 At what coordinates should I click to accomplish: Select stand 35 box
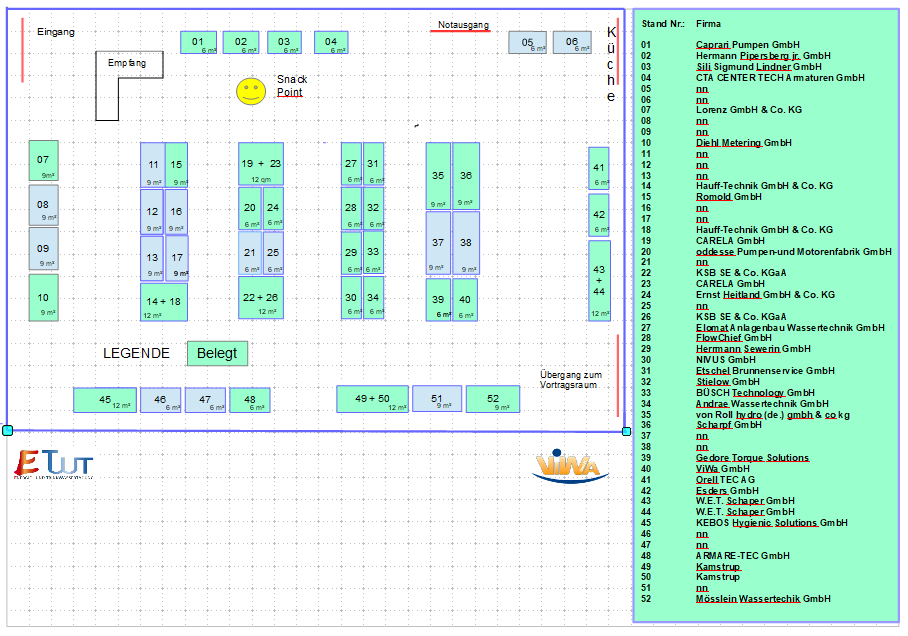pyautogui.click(x=438, y=176)
